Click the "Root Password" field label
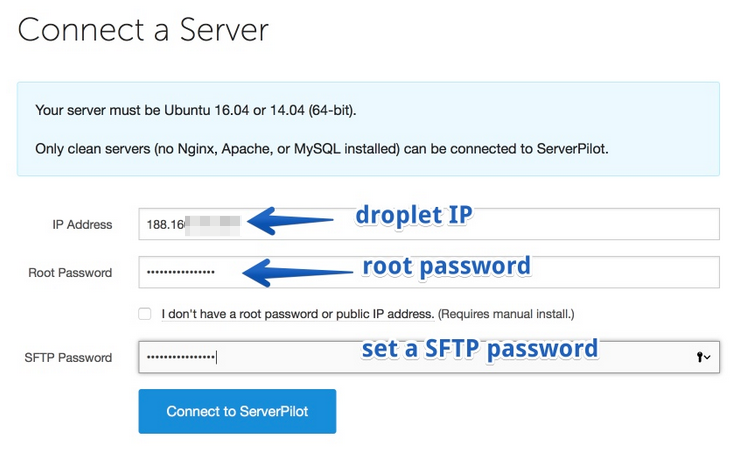The image size is (742, 456). pyautogui.click(x=70, y=273)
